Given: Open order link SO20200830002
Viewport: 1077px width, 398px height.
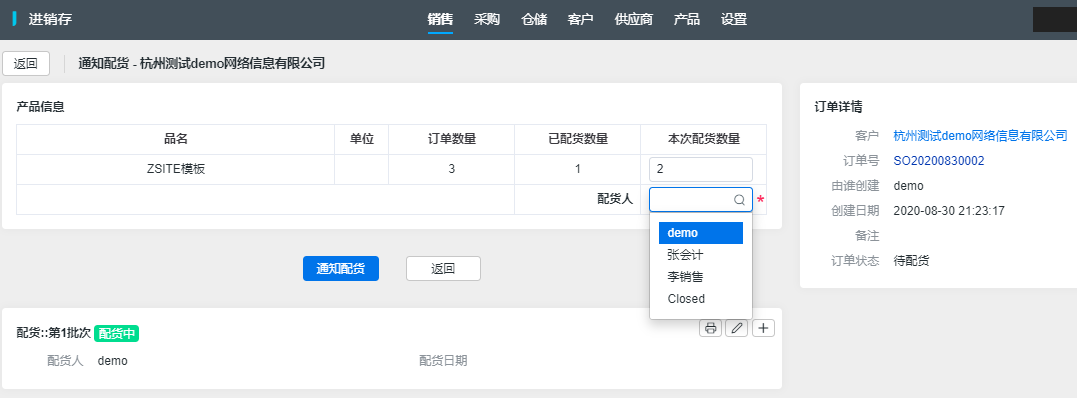Looking at the screenshot, I should (939, 161).
